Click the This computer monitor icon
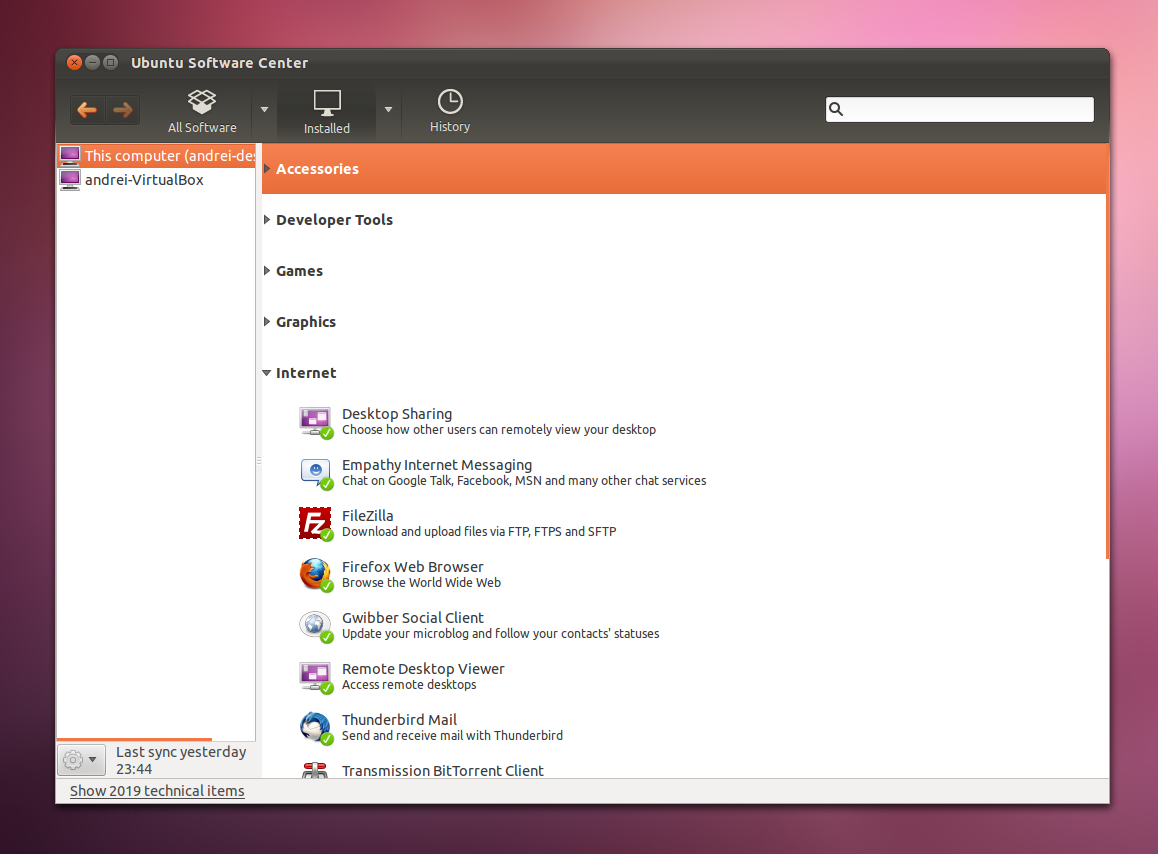 click(70, 156)
